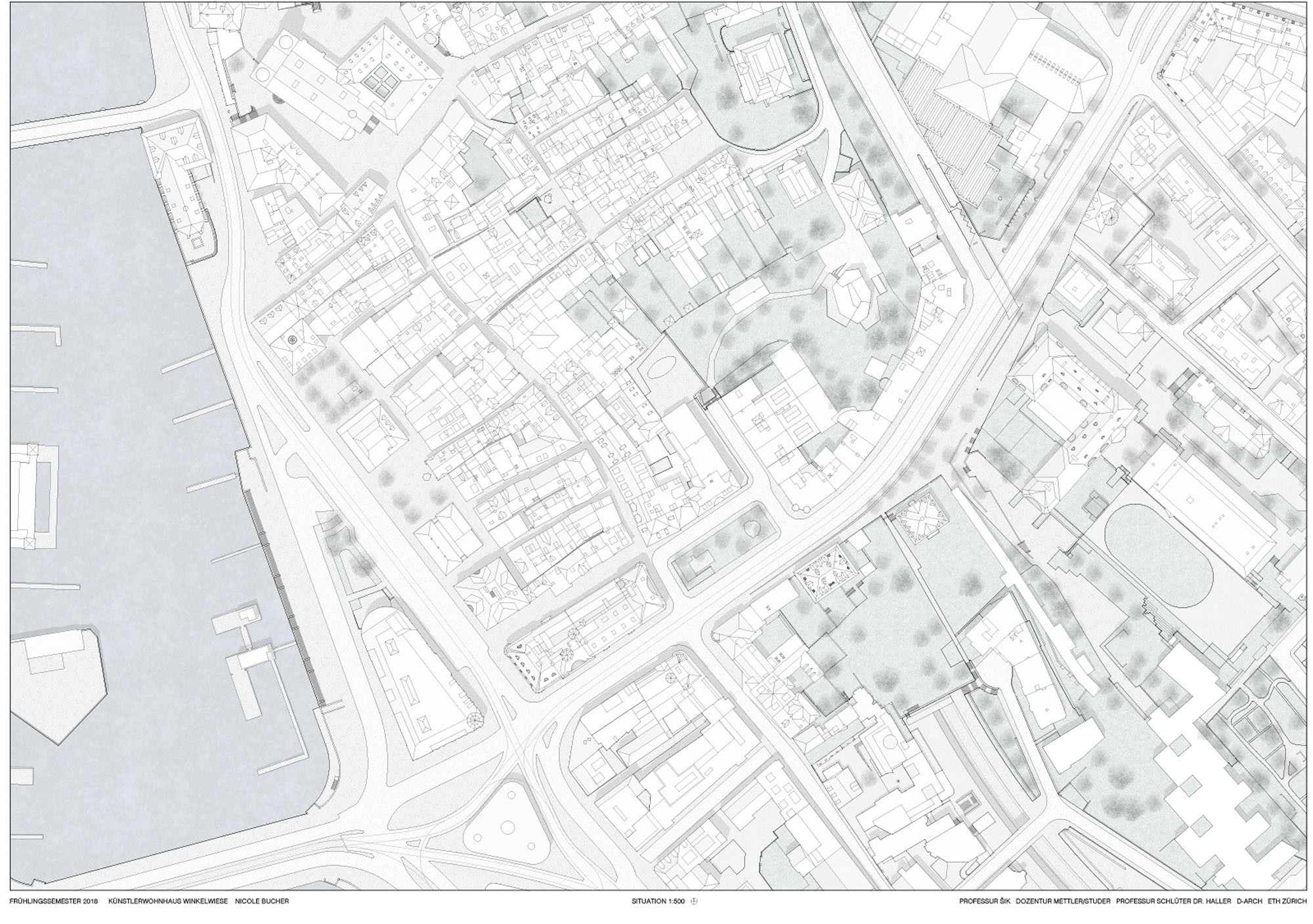Click the "ETH ZÜRICH" label
This screenshot has width=1313, height=924.
[x=1287, y=901]
